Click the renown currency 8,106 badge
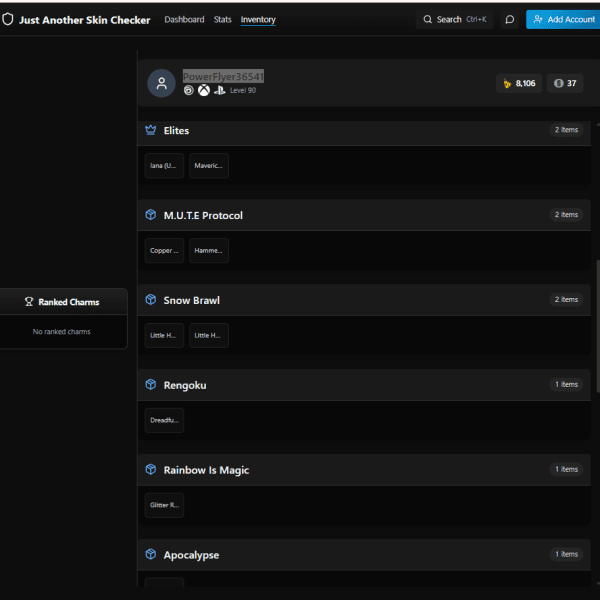Screen dimensions: 600x600 [519, 83]
